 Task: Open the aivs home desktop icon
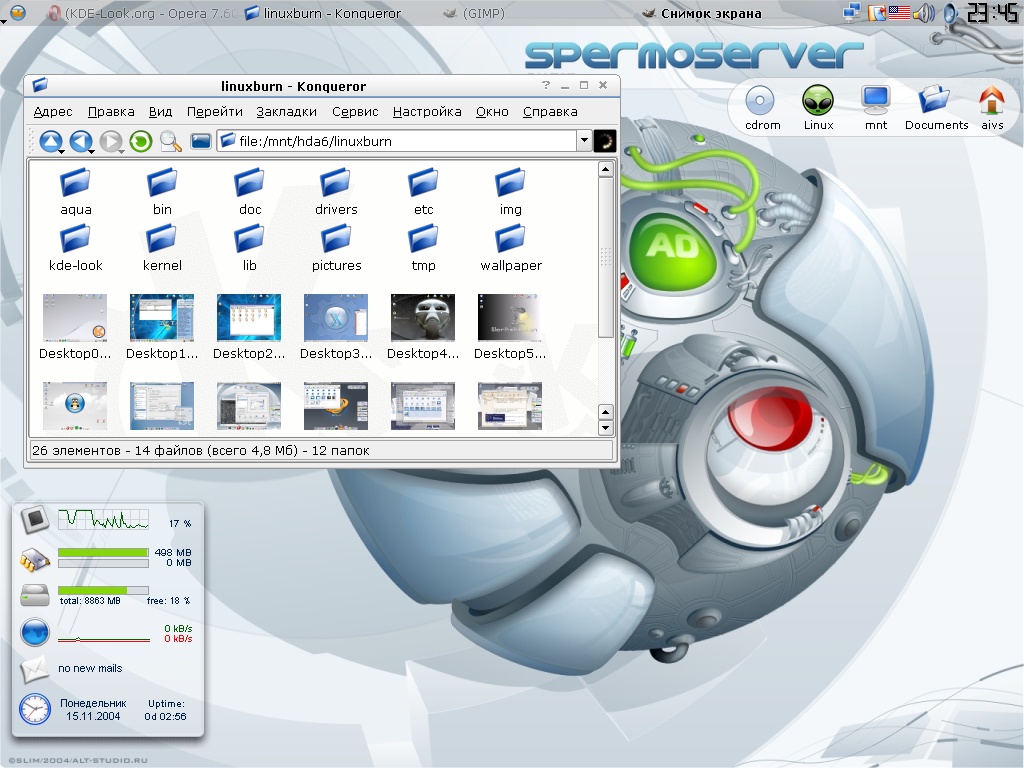point(991,107)
